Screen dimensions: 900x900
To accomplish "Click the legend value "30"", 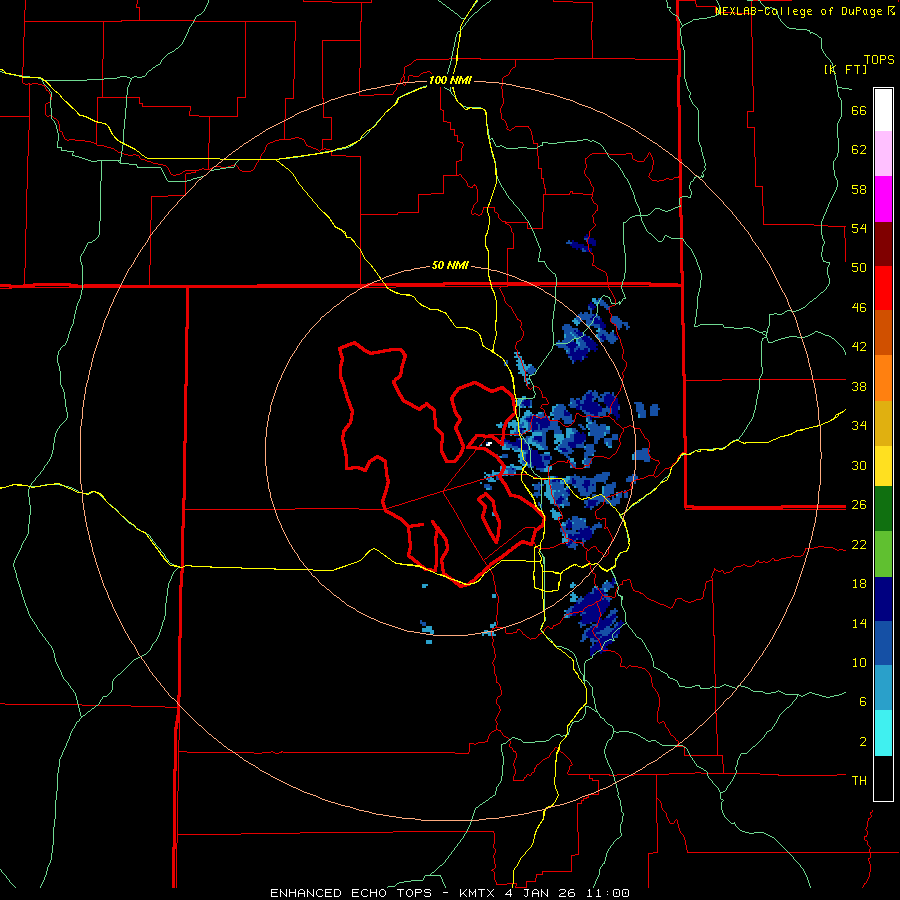I will [859, 465].
